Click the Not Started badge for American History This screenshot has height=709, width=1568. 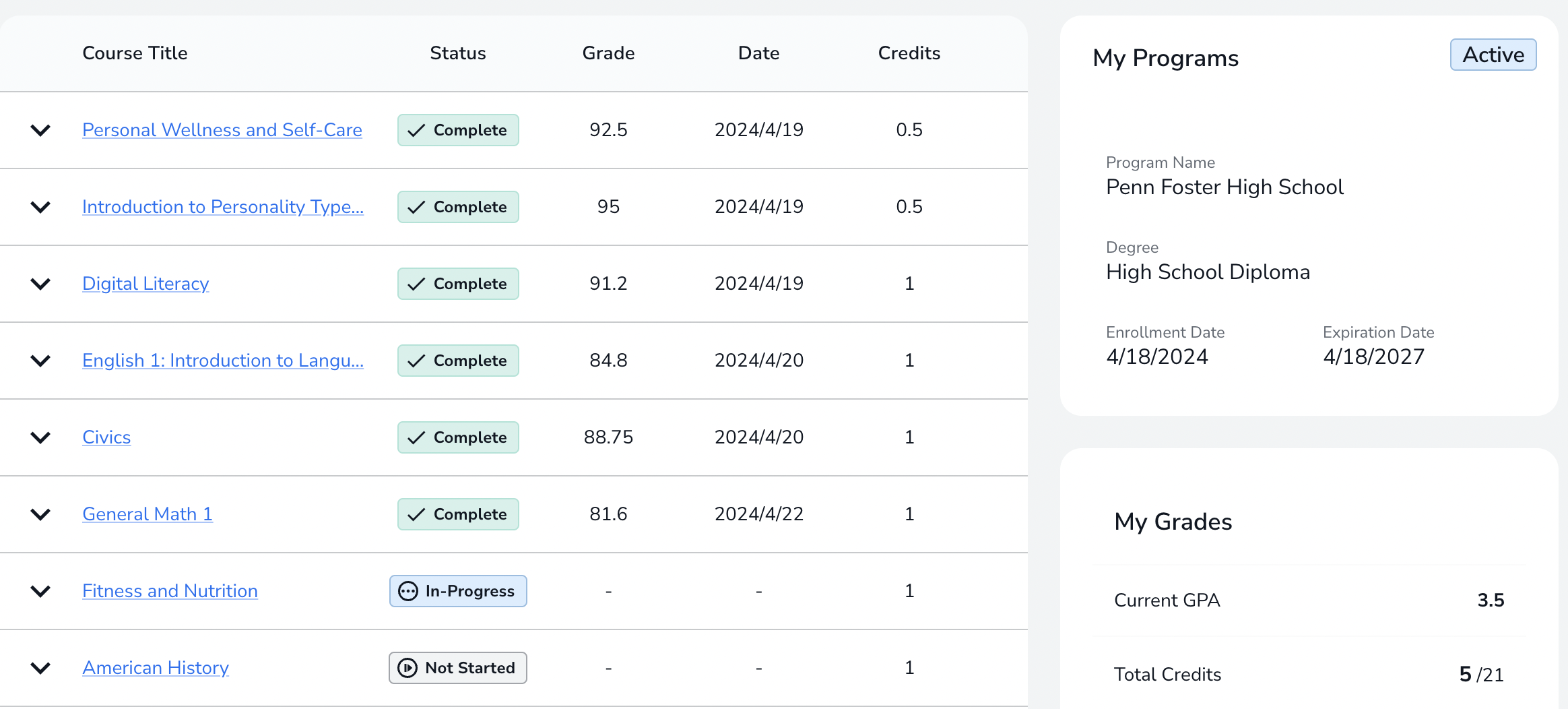[458, 668]
